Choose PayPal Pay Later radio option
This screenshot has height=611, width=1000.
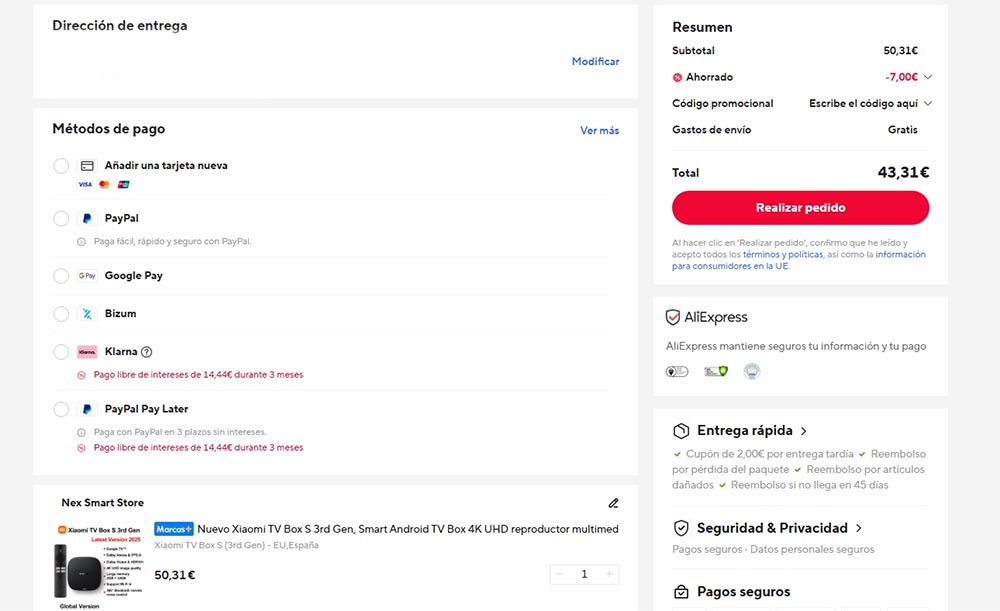[x=61, y=409]
